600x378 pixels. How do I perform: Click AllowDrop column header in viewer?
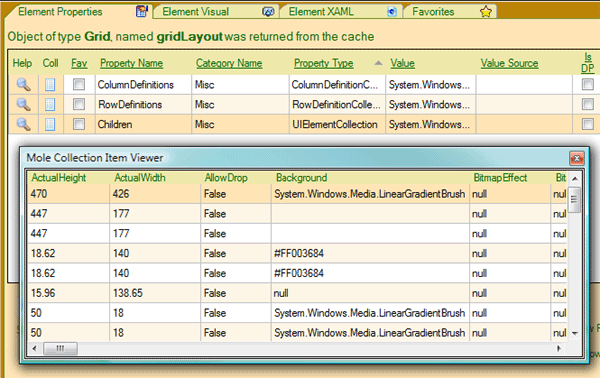[x=226, y=178]
